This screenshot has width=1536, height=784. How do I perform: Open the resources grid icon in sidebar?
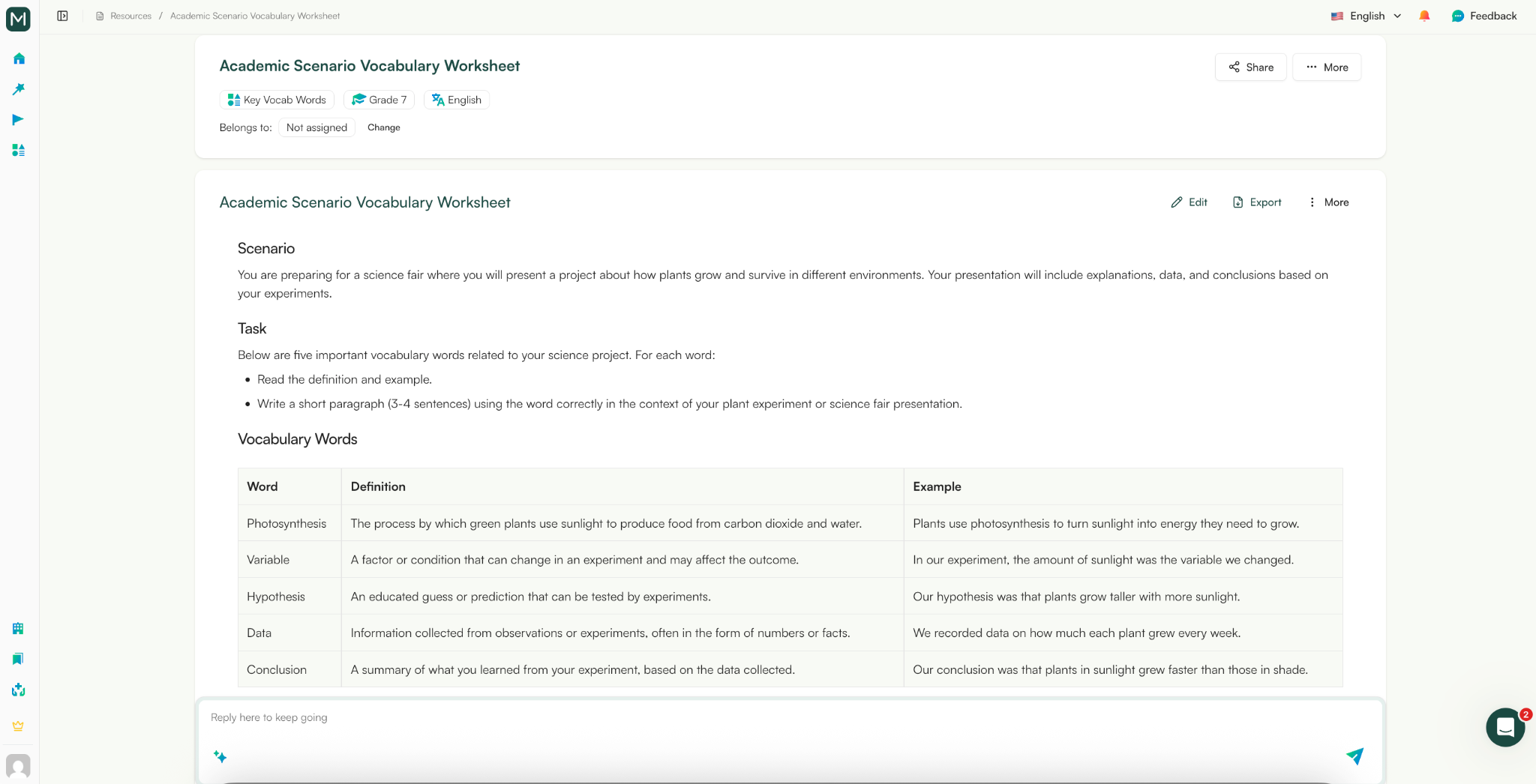[x=18, y=150]
